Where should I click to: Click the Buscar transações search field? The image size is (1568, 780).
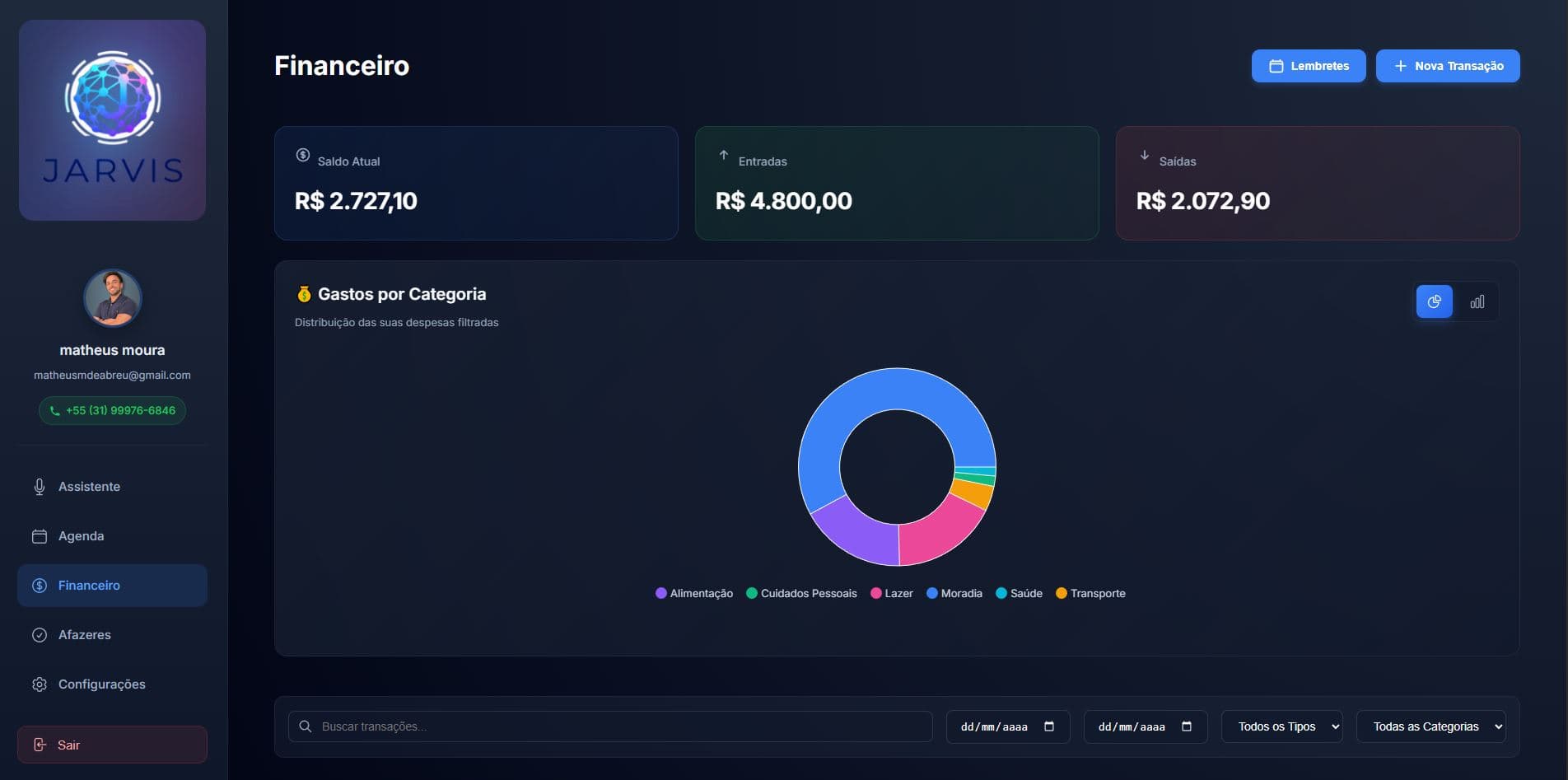point(611,726)
